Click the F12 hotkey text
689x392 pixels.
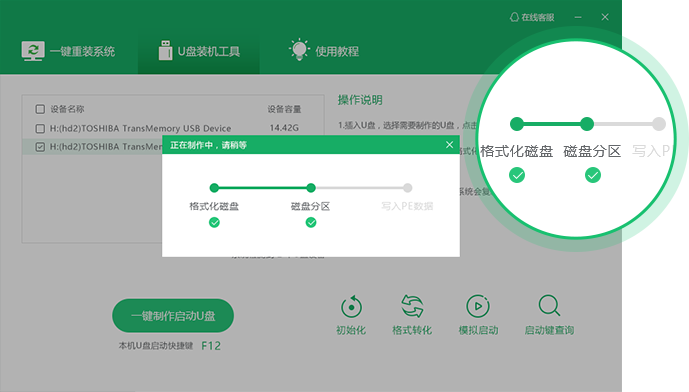click(x=211, y=346)
